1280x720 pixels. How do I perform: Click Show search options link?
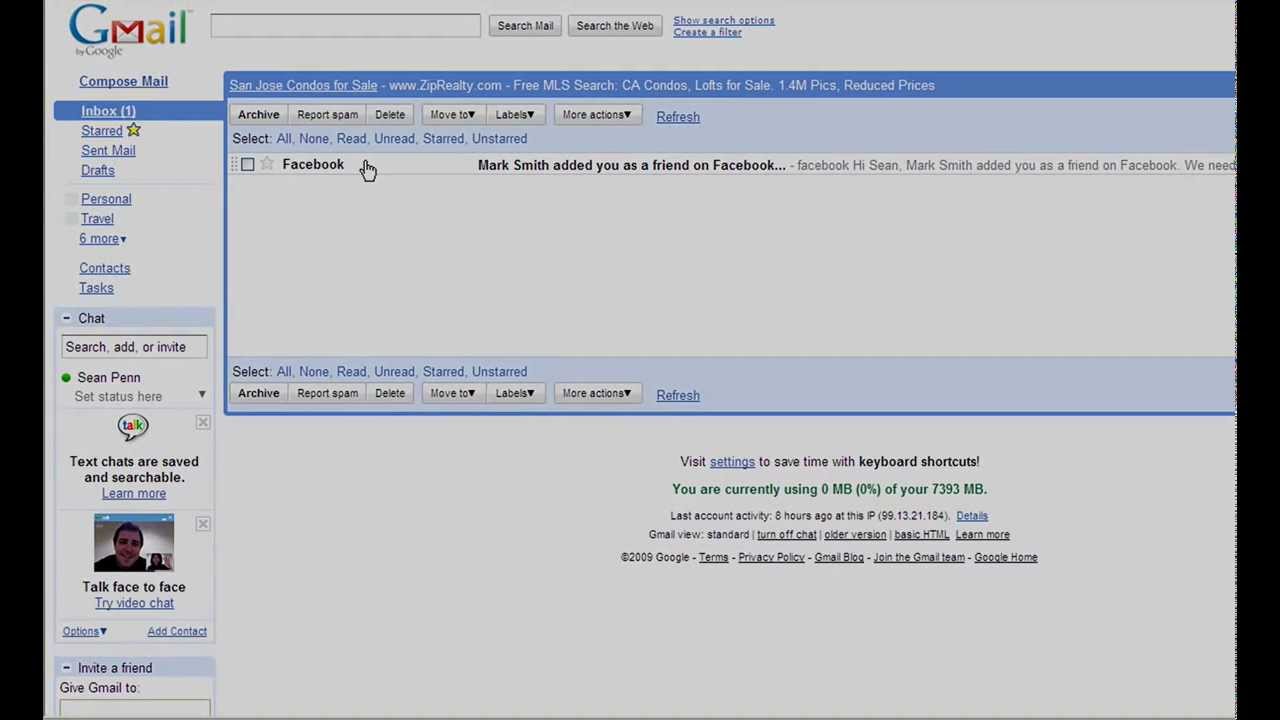724,20
